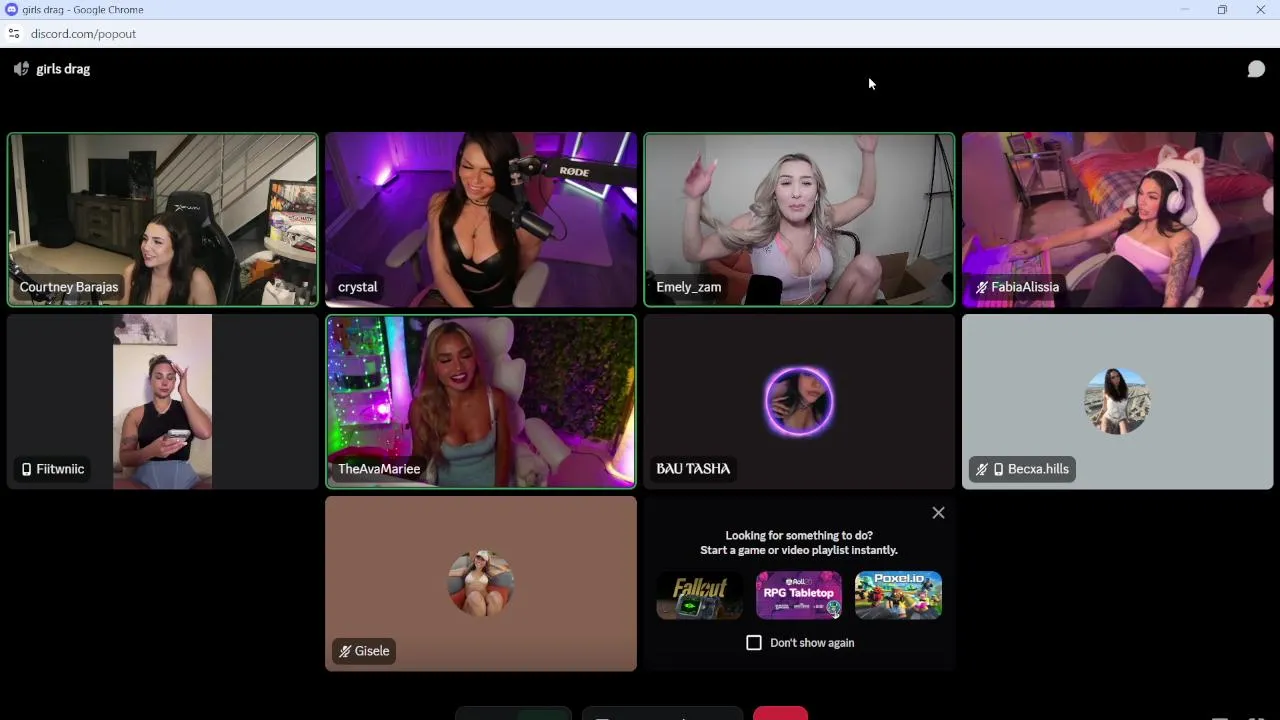Focus Emely_zam's video tile

click(x=799, y=219)
